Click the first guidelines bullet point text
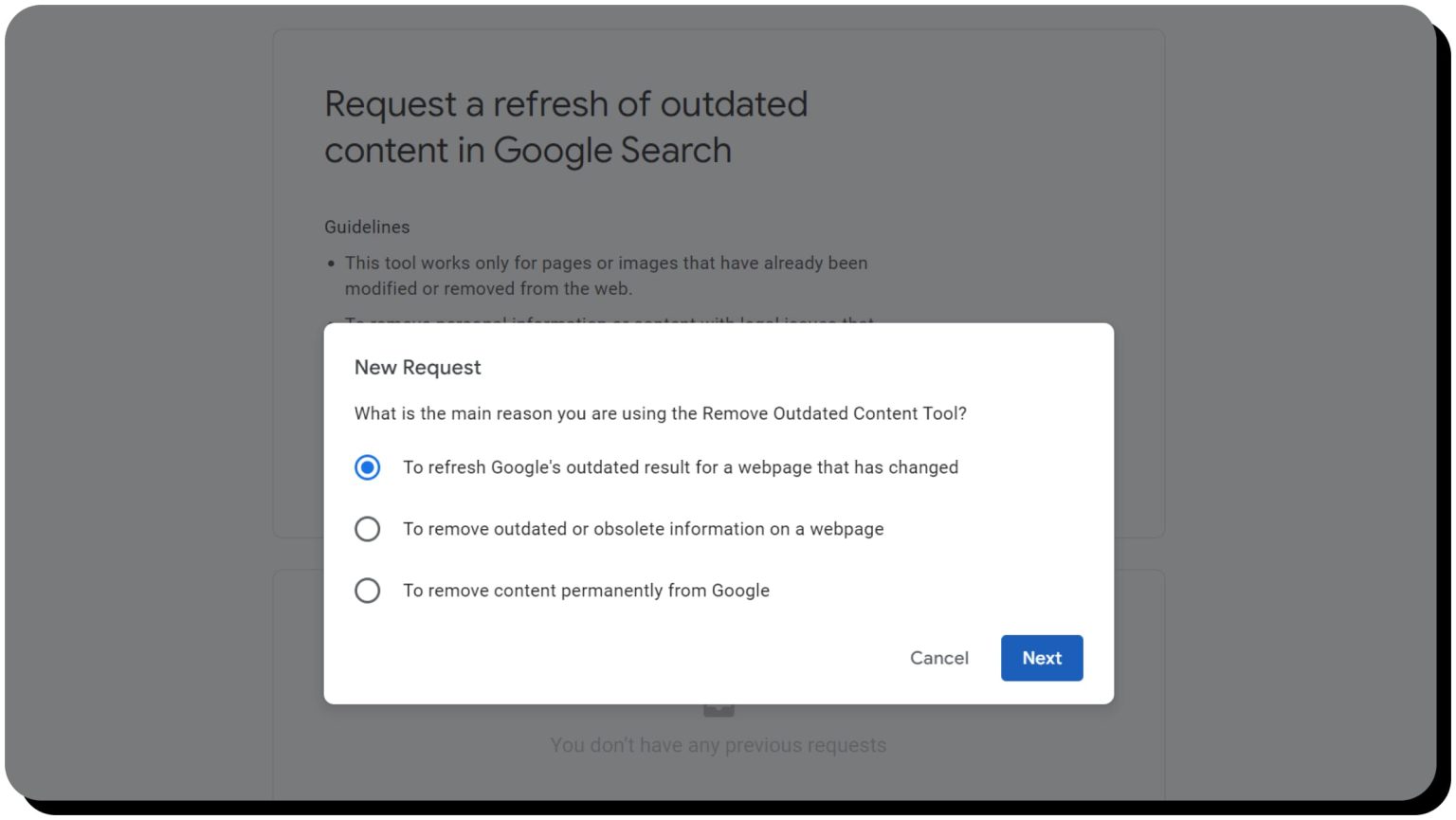 pos(607,275)
